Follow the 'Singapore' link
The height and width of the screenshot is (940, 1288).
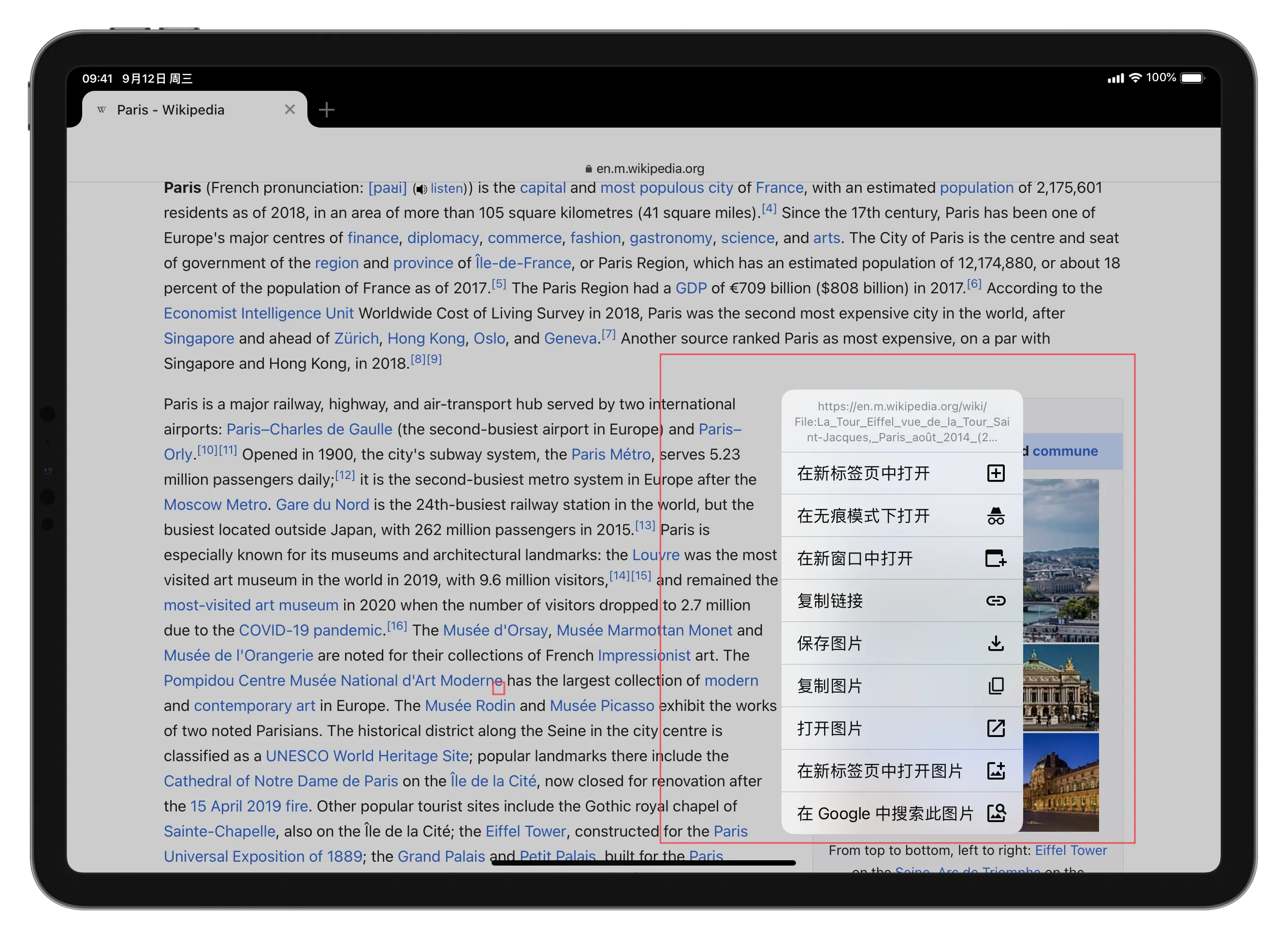coord(199,339)
